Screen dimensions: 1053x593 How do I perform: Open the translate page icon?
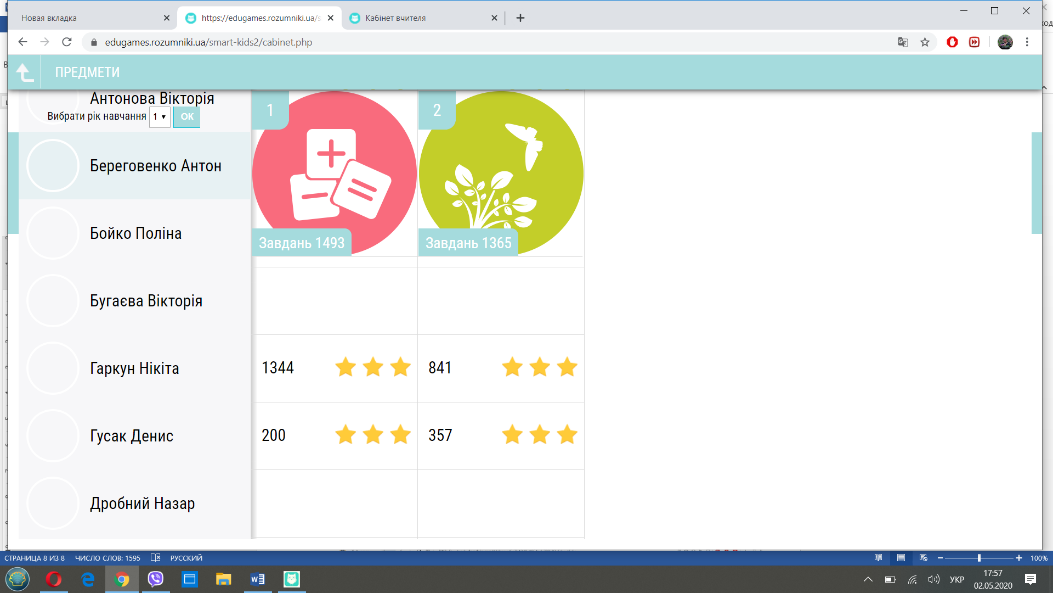tap(903, 42)
